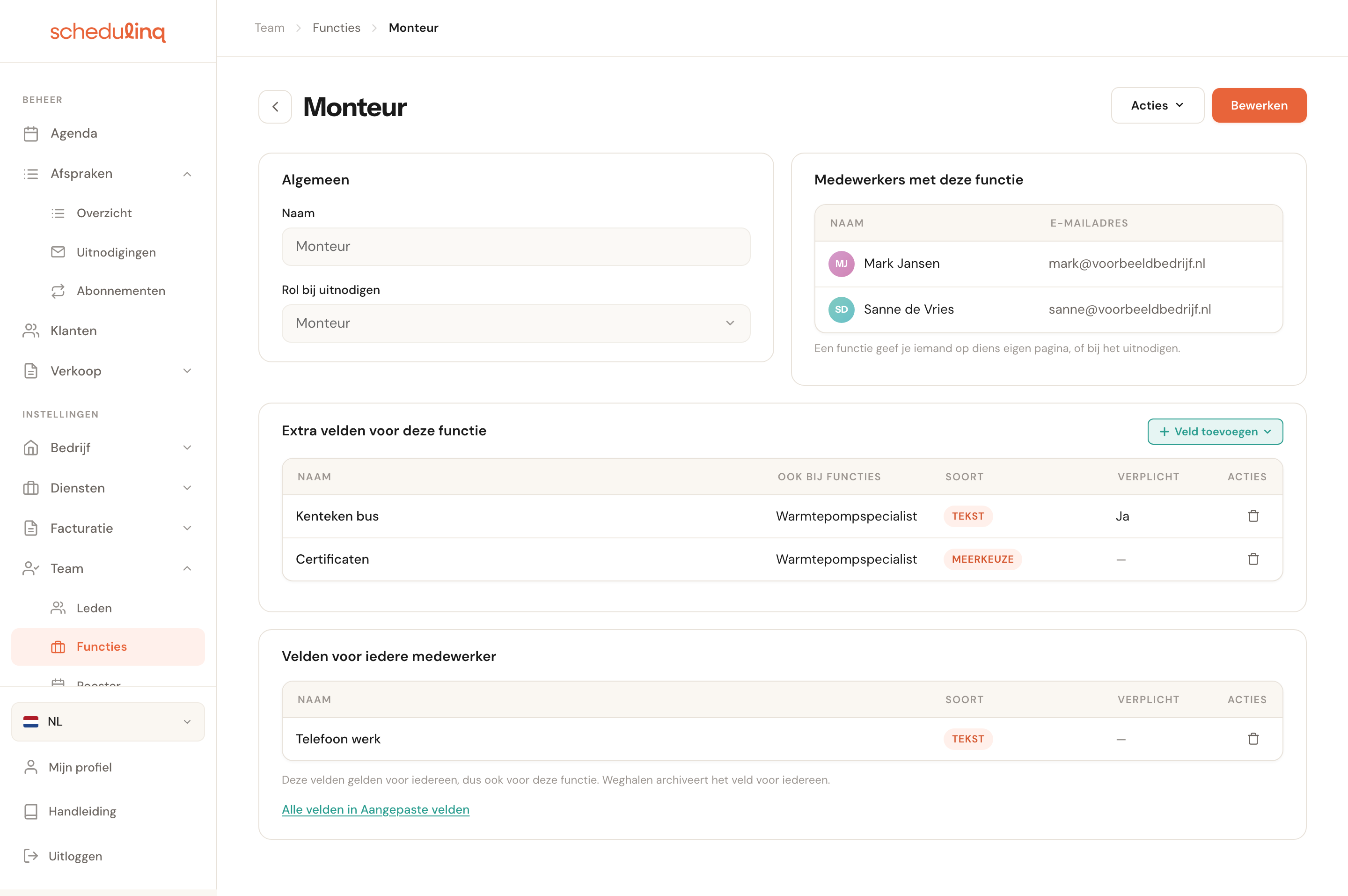
Task: Select Functies in the sidebar
Action: (x=108, y=647)
